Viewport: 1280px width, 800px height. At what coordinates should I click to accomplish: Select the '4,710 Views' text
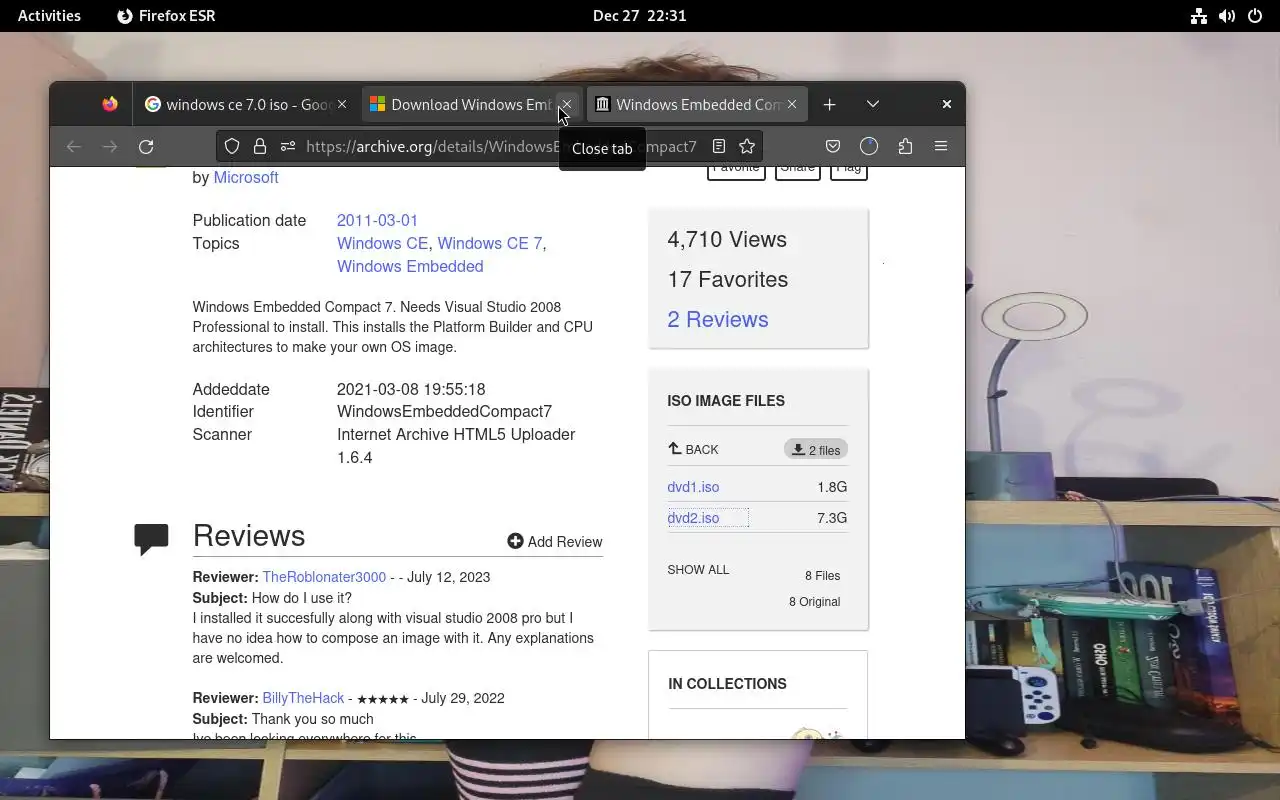pyautogui.click(x=727, y=239)
